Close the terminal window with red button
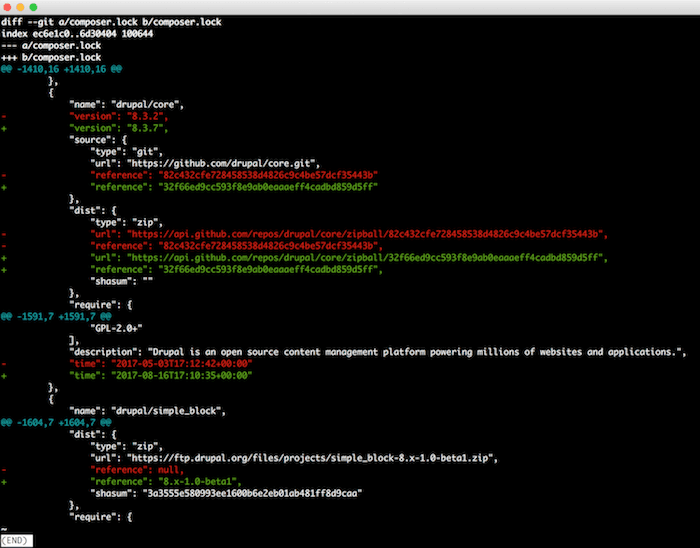Viewport: 700px width, 548px height. pyautogui.click(x=7, y=7)
